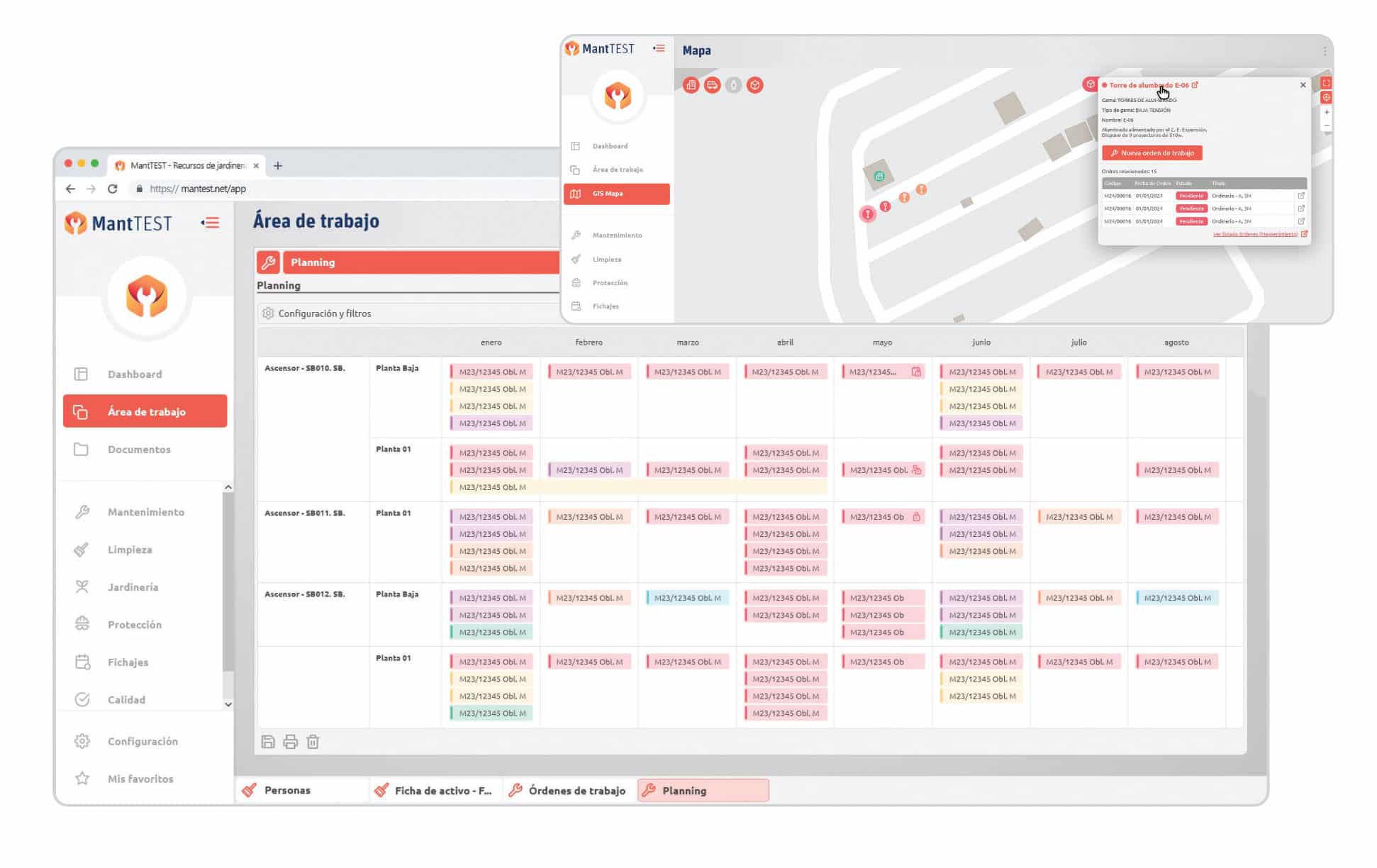The height and width of the screenshot is (868, 1377).
Task: Toggle the buildings layer button on map
Action: coord(691,85)
